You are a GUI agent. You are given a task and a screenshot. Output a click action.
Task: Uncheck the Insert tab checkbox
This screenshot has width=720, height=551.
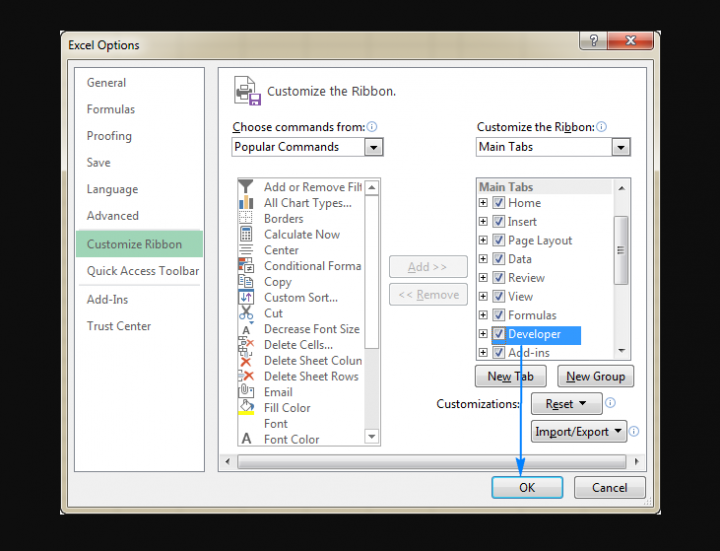click(x=499, y=221)
